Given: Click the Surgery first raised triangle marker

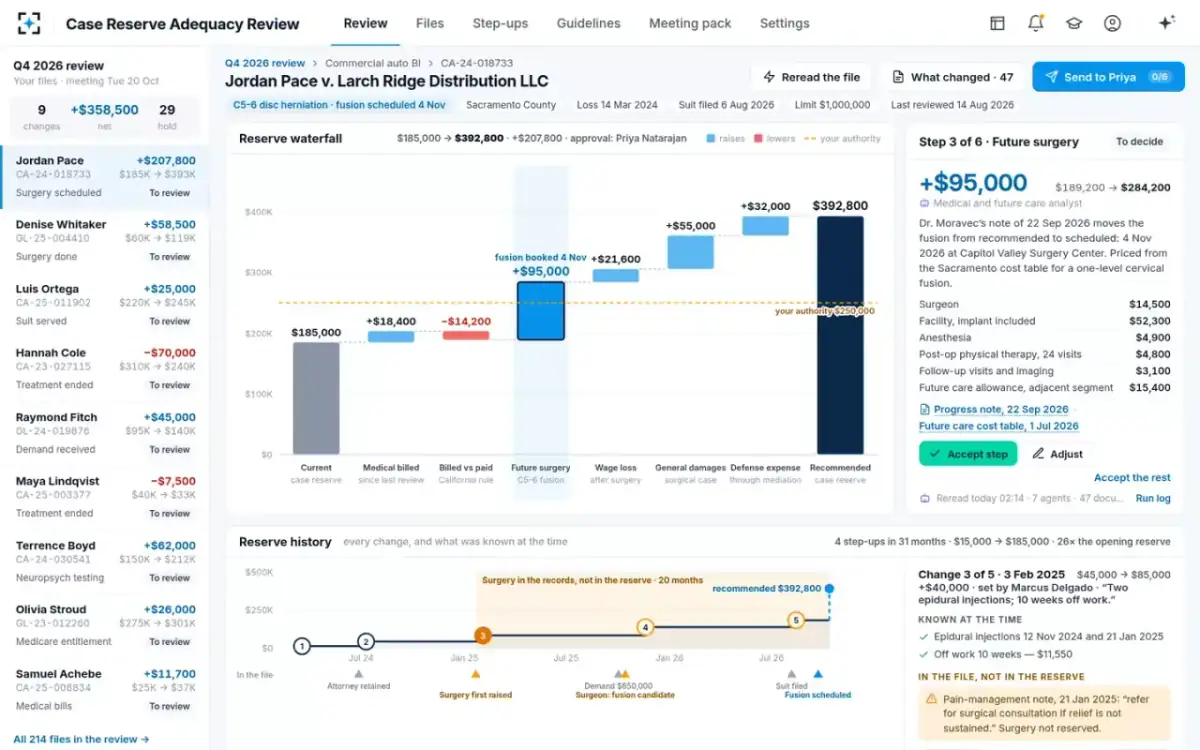Looking at the screenshot, I should coord(475,674).
